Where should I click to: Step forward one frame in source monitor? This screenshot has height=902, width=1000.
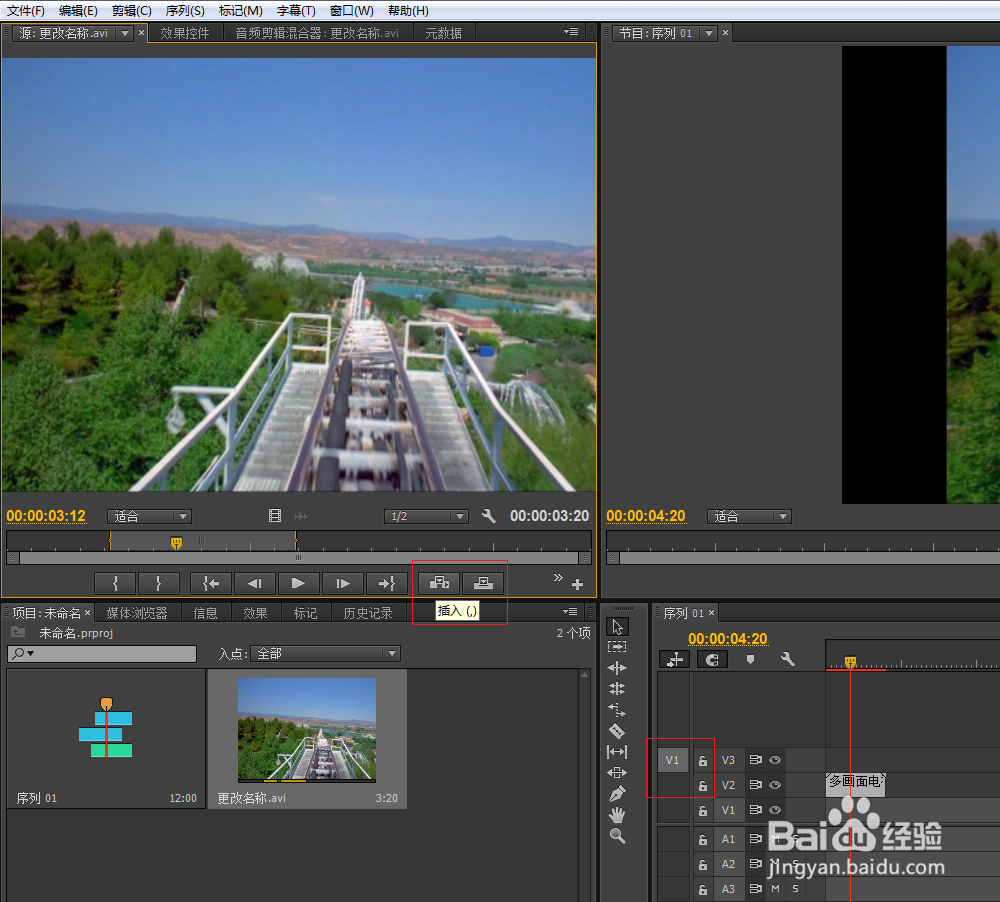pyautogui.click(x=343, y=583)
